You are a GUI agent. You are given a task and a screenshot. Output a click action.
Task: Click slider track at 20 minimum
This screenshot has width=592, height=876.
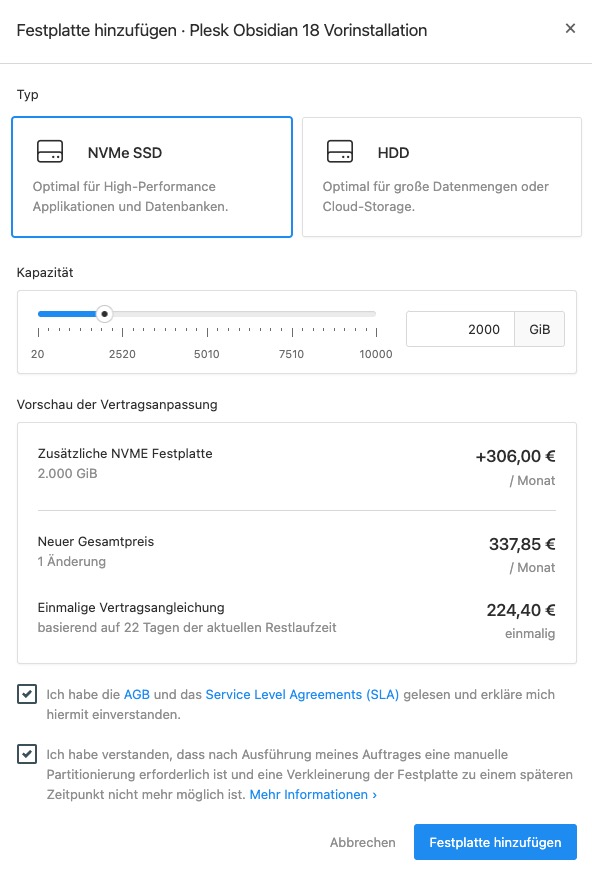[x=39, y=314]
